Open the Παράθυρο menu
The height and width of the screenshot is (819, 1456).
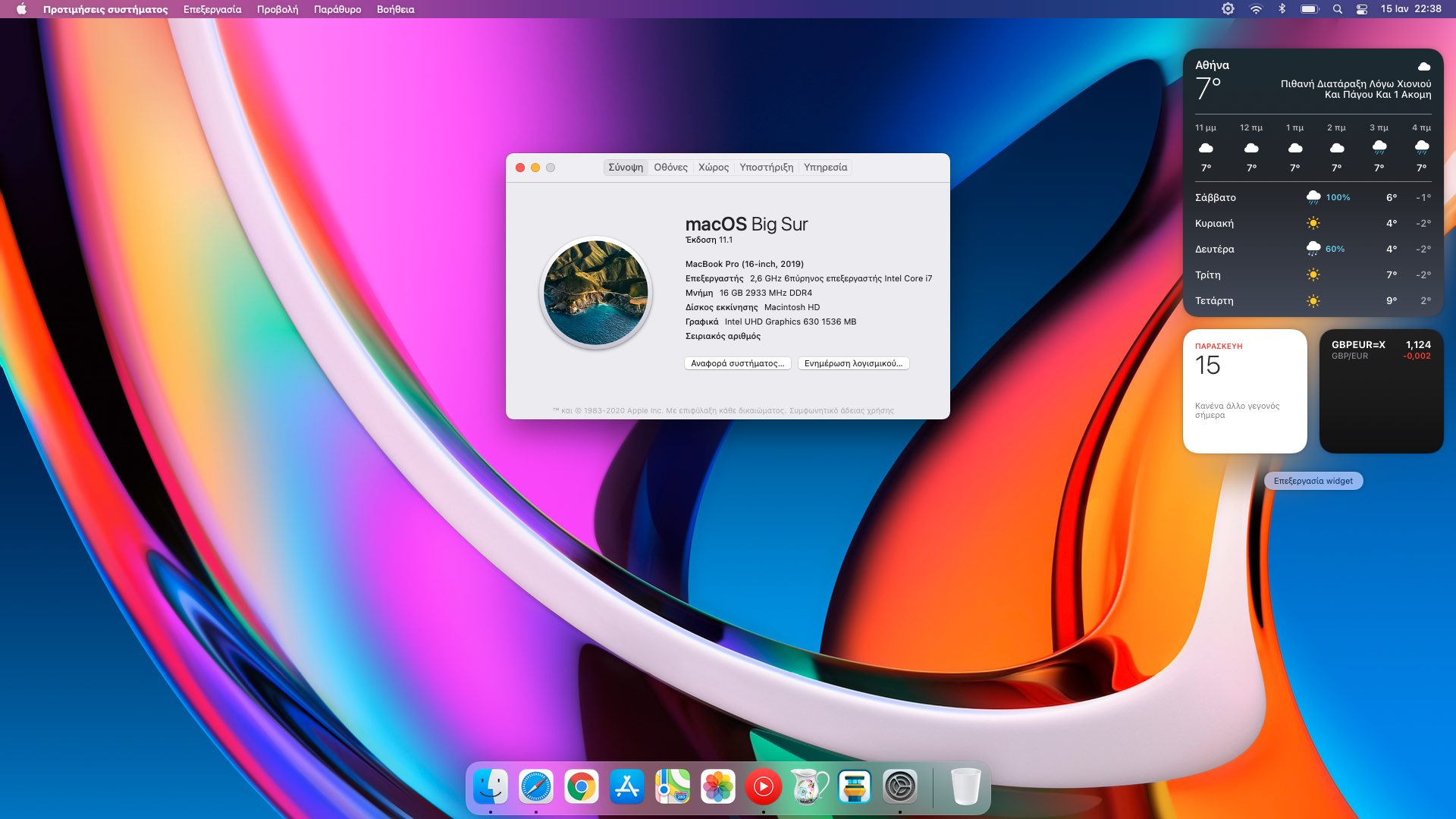click(337, 9)
